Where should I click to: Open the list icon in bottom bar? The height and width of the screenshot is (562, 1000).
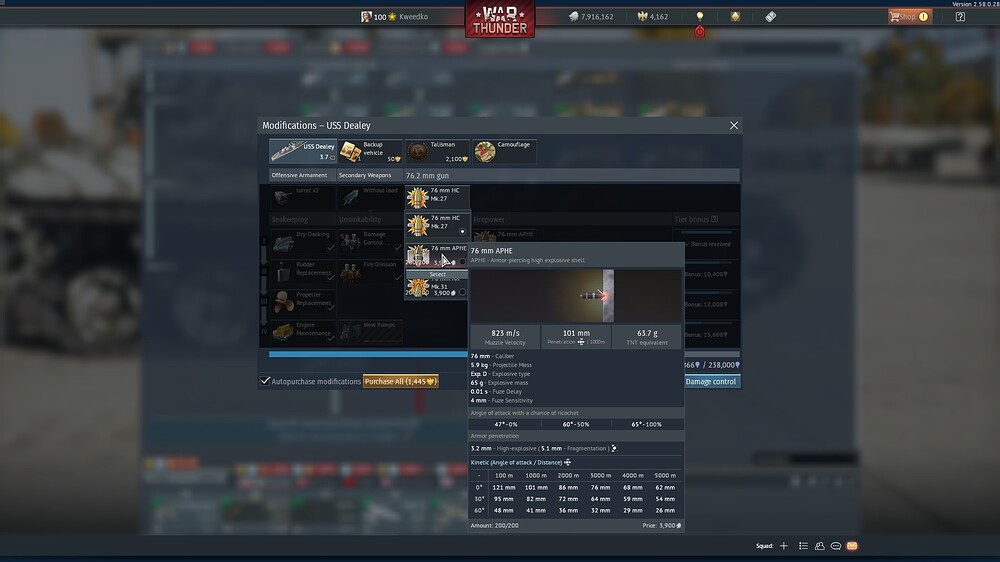pos(803,546)
